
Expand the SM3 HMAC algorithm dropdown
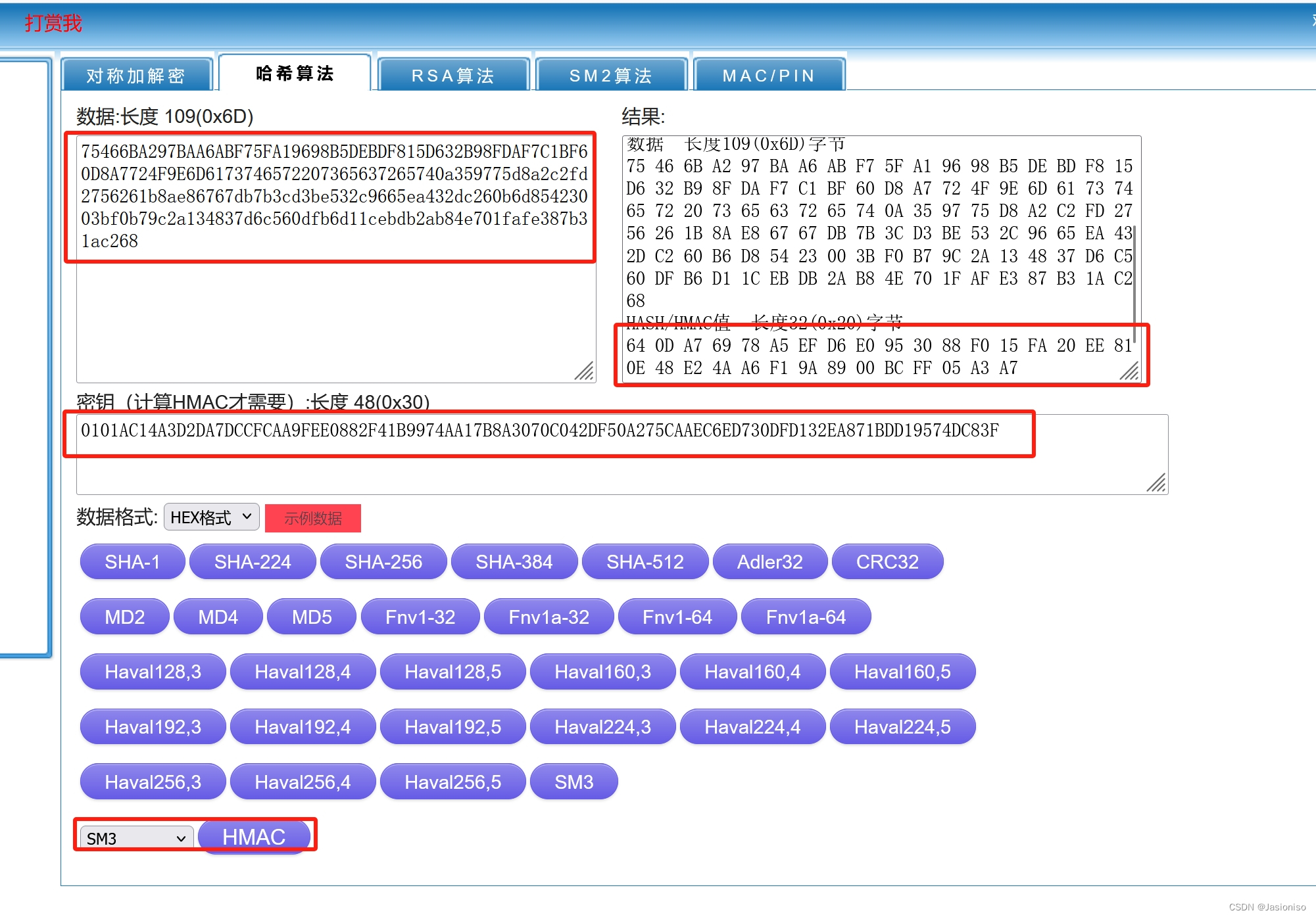(x=136, y=838)
